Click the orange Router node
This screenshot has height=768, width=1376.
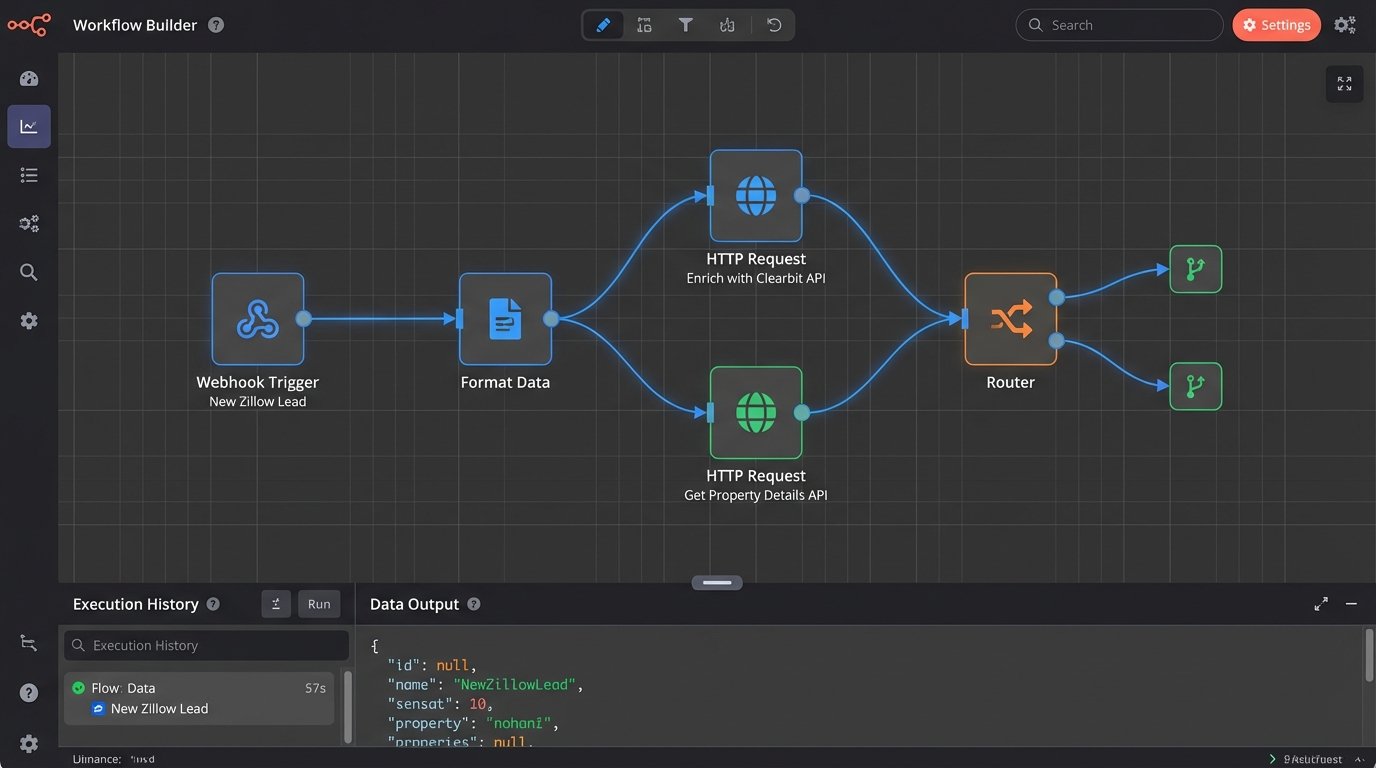pos(1010,319)
